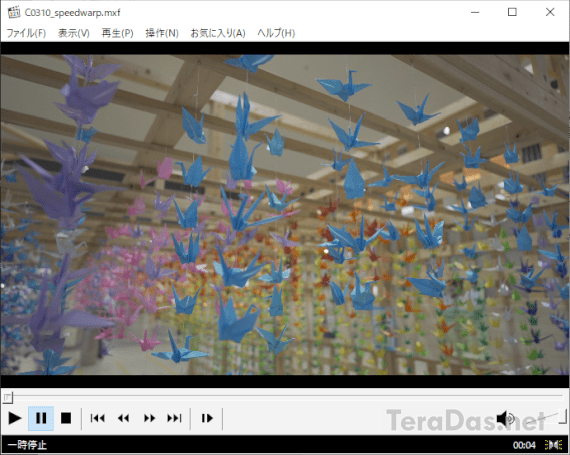
Task: Click the Play button
Action: point(15,418)
